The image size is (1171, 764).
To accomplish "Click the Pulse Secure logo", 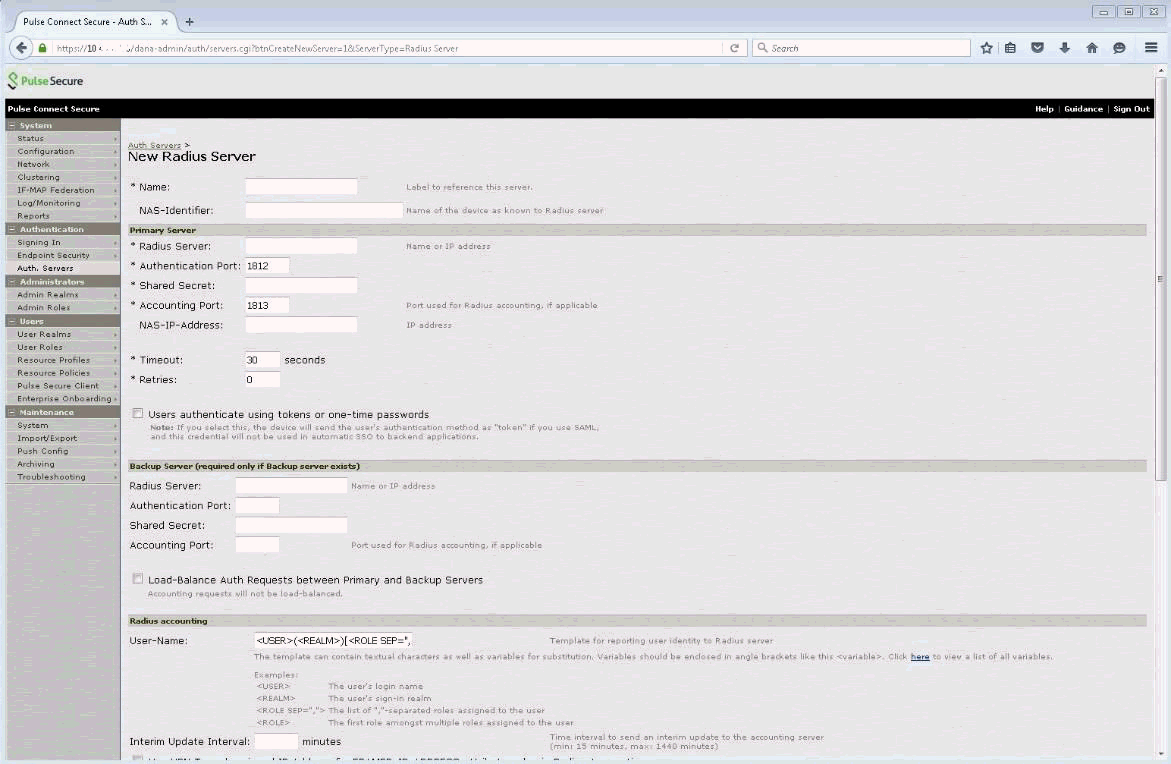I will tap(46, 81).
